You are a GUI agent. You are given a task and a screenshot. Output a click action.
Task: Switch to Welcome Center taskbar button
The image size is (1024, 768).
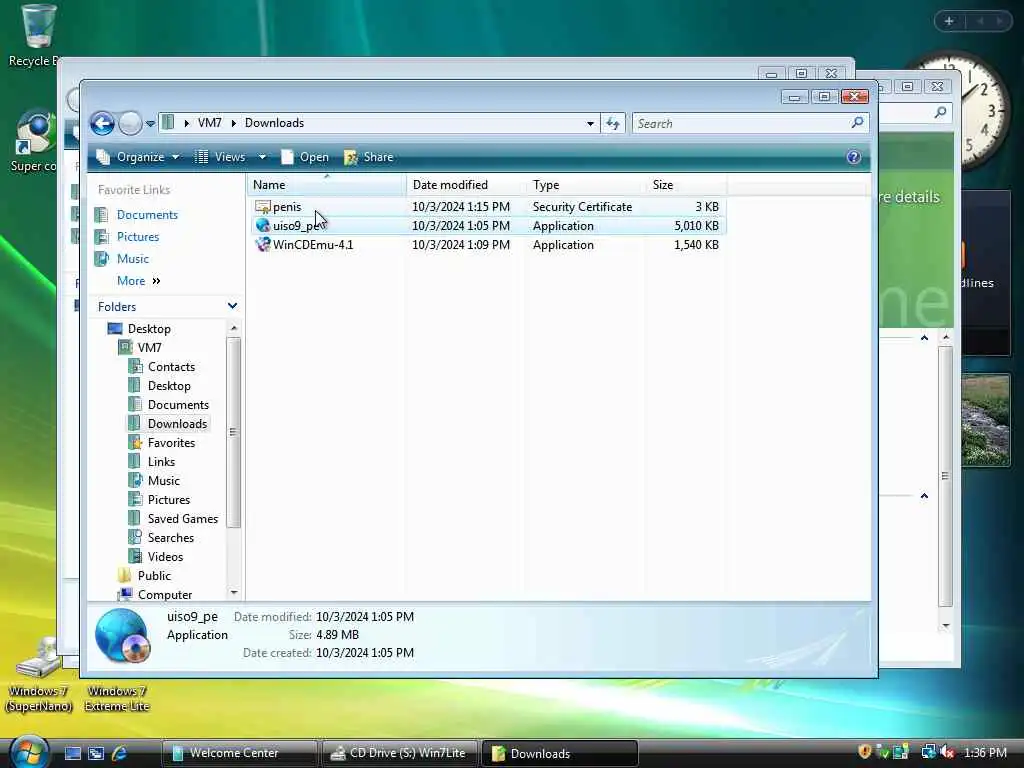239,753
